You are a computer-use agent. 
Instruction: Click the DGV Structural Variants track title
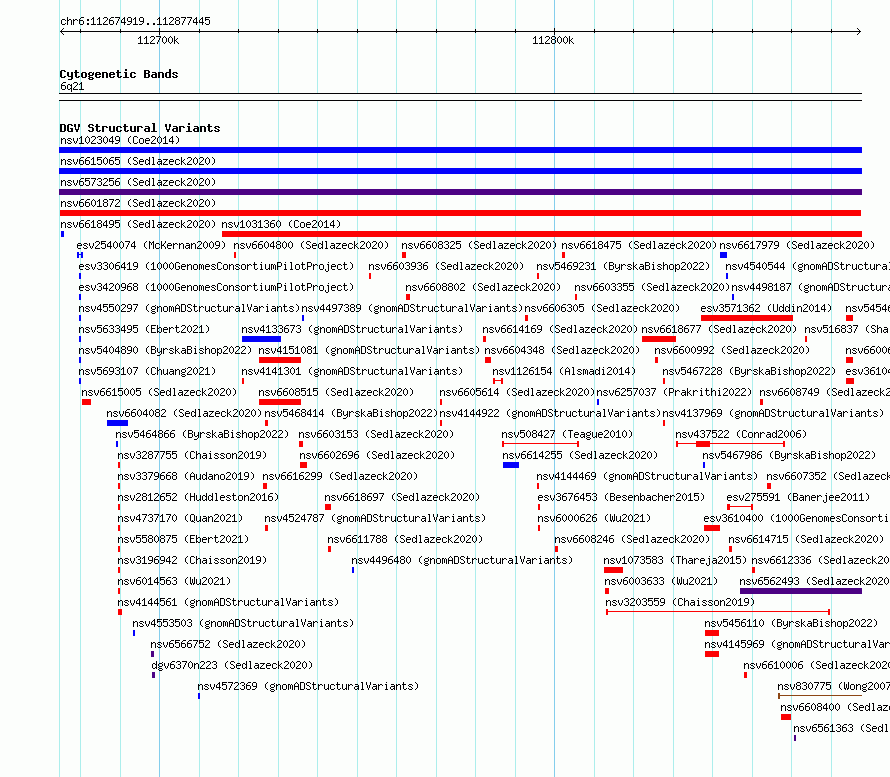coord(140,128)
